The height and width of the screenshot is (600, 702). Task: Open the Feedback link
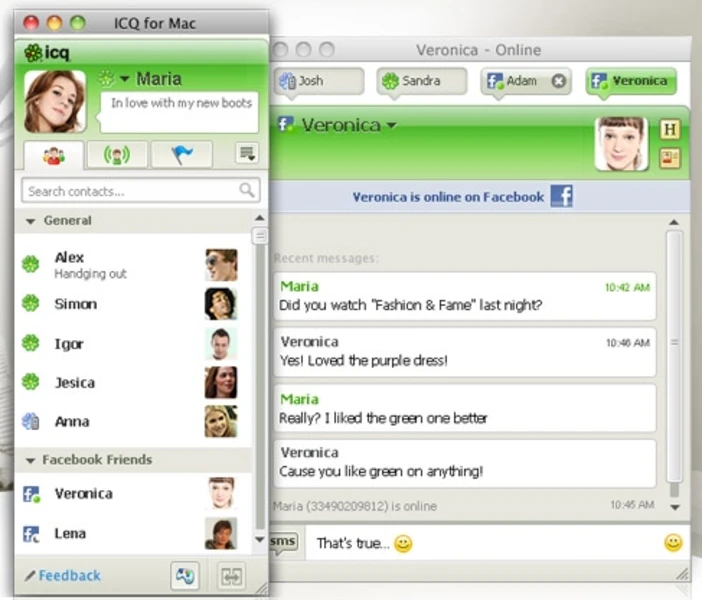68,576
